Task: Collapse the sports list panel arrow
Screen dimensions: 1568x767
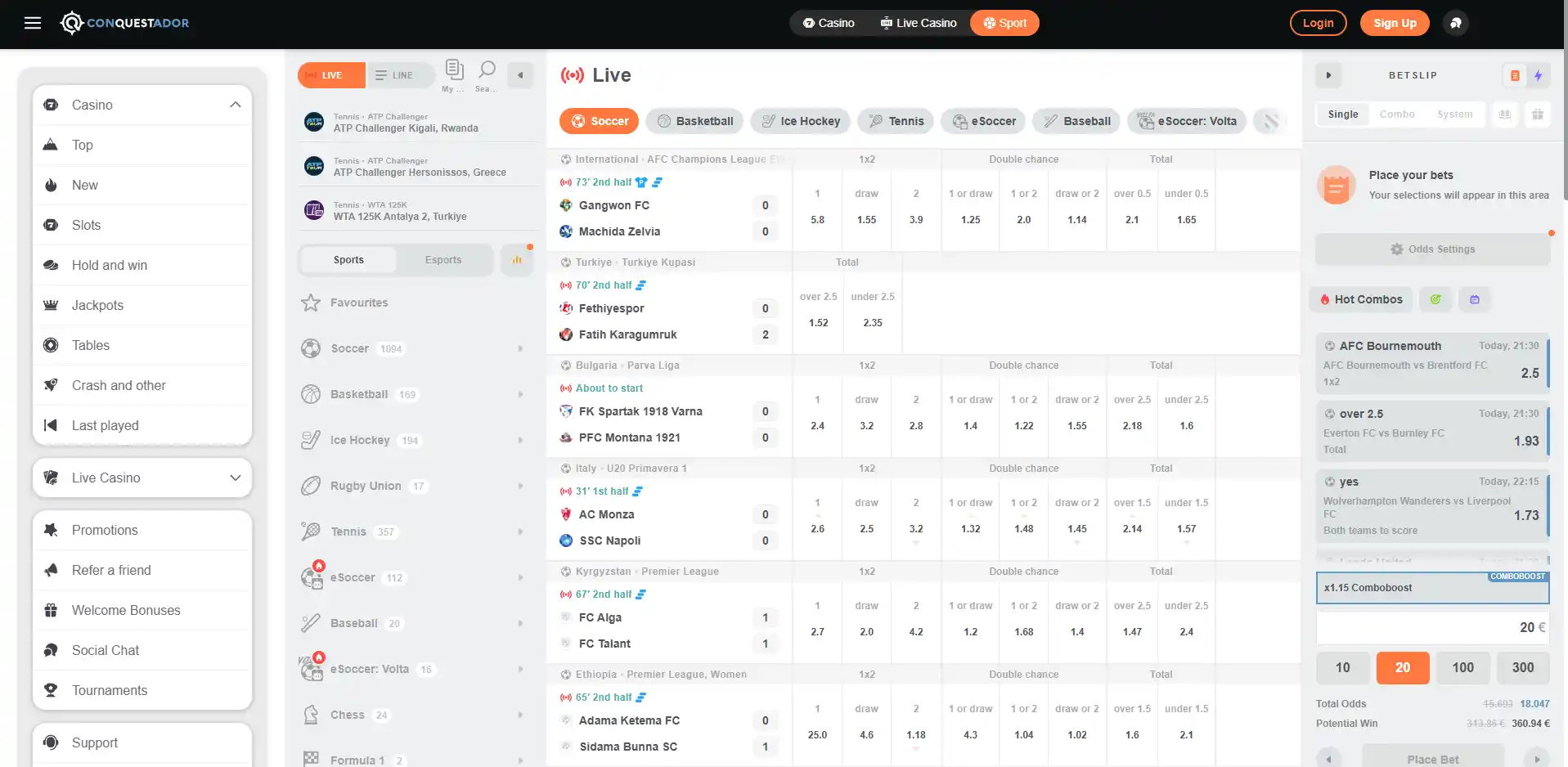Action: click(x=520, y=75)
